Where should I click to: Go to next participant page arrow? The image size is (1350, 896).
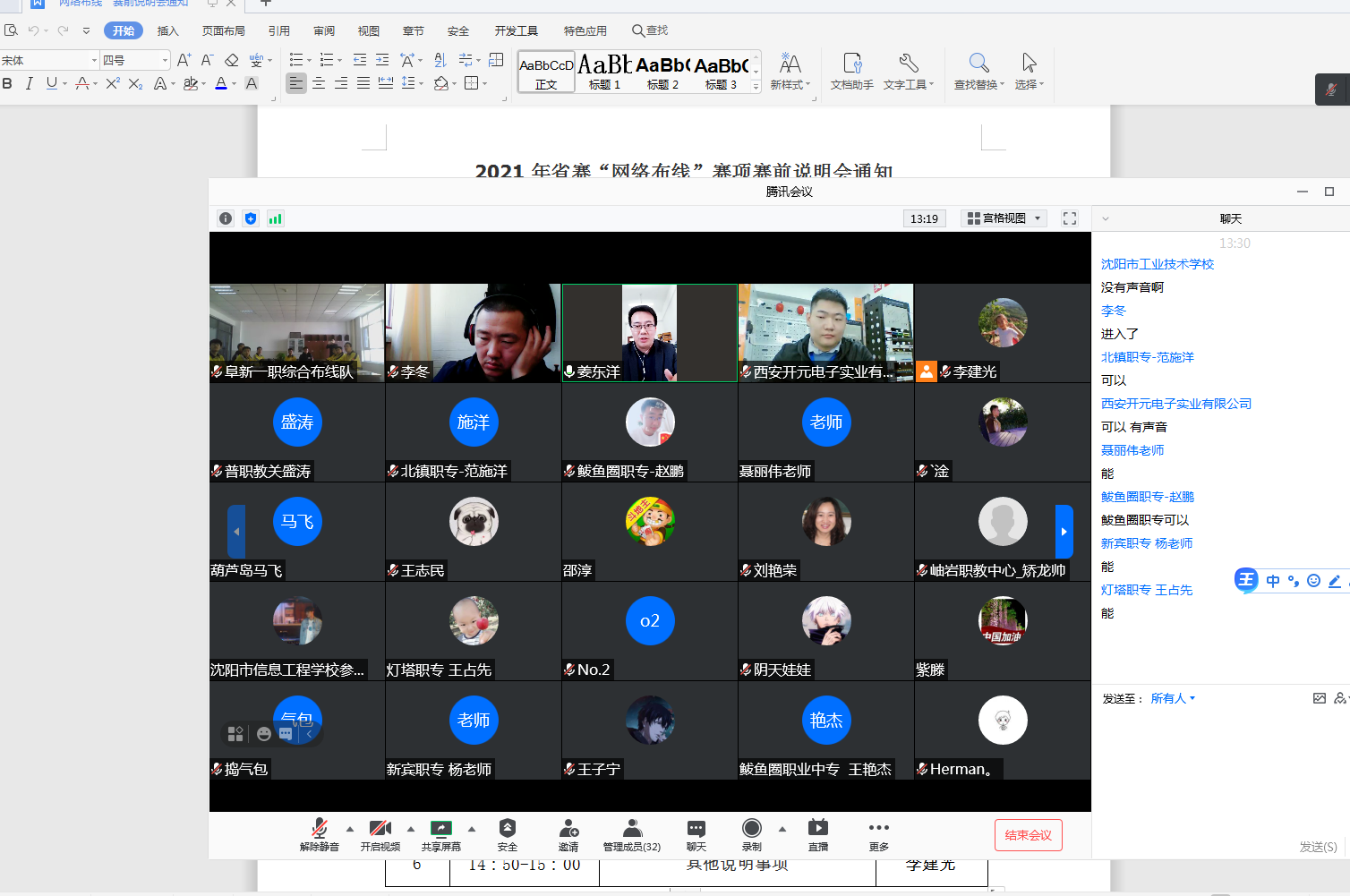pyautogui.click(x=1064, y=532)
